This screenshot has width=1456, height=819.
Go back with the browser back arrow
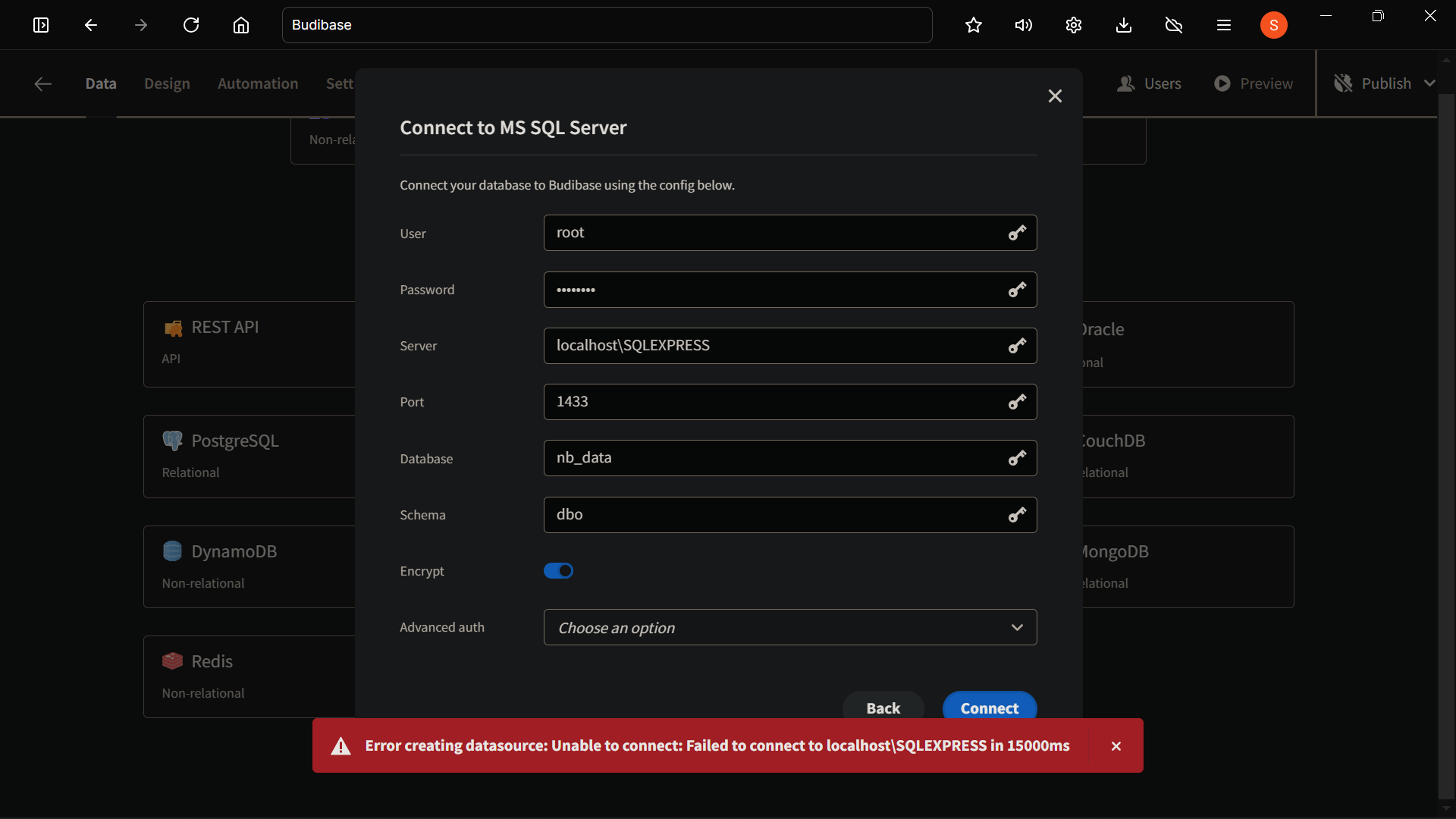coord(91,25)
